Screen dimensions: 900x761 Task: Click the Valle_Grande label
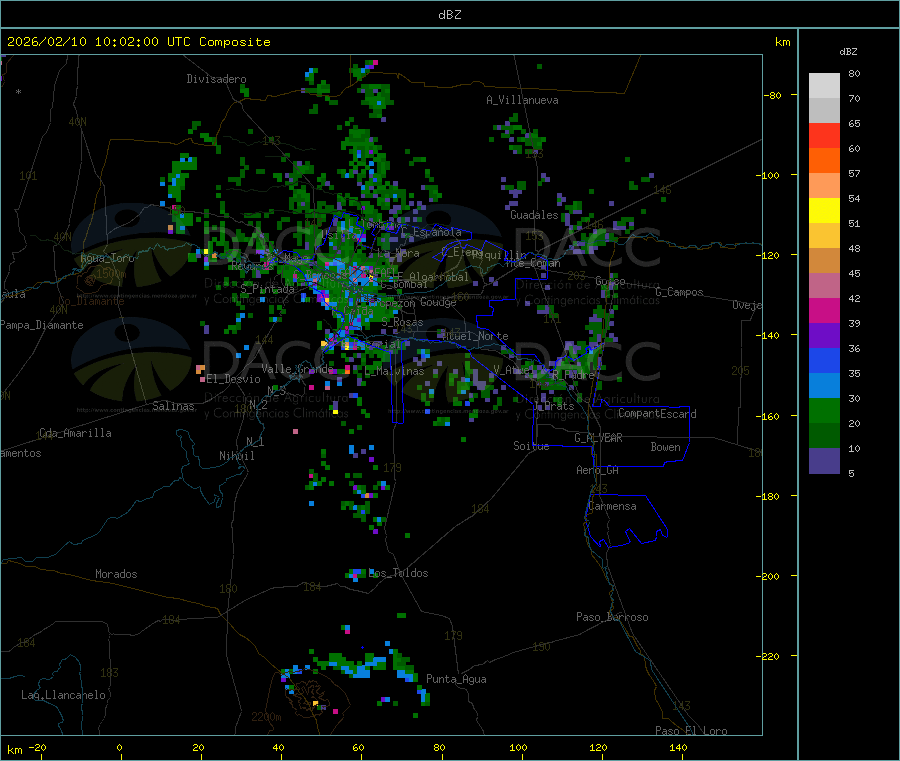click(x=297, y=369)
